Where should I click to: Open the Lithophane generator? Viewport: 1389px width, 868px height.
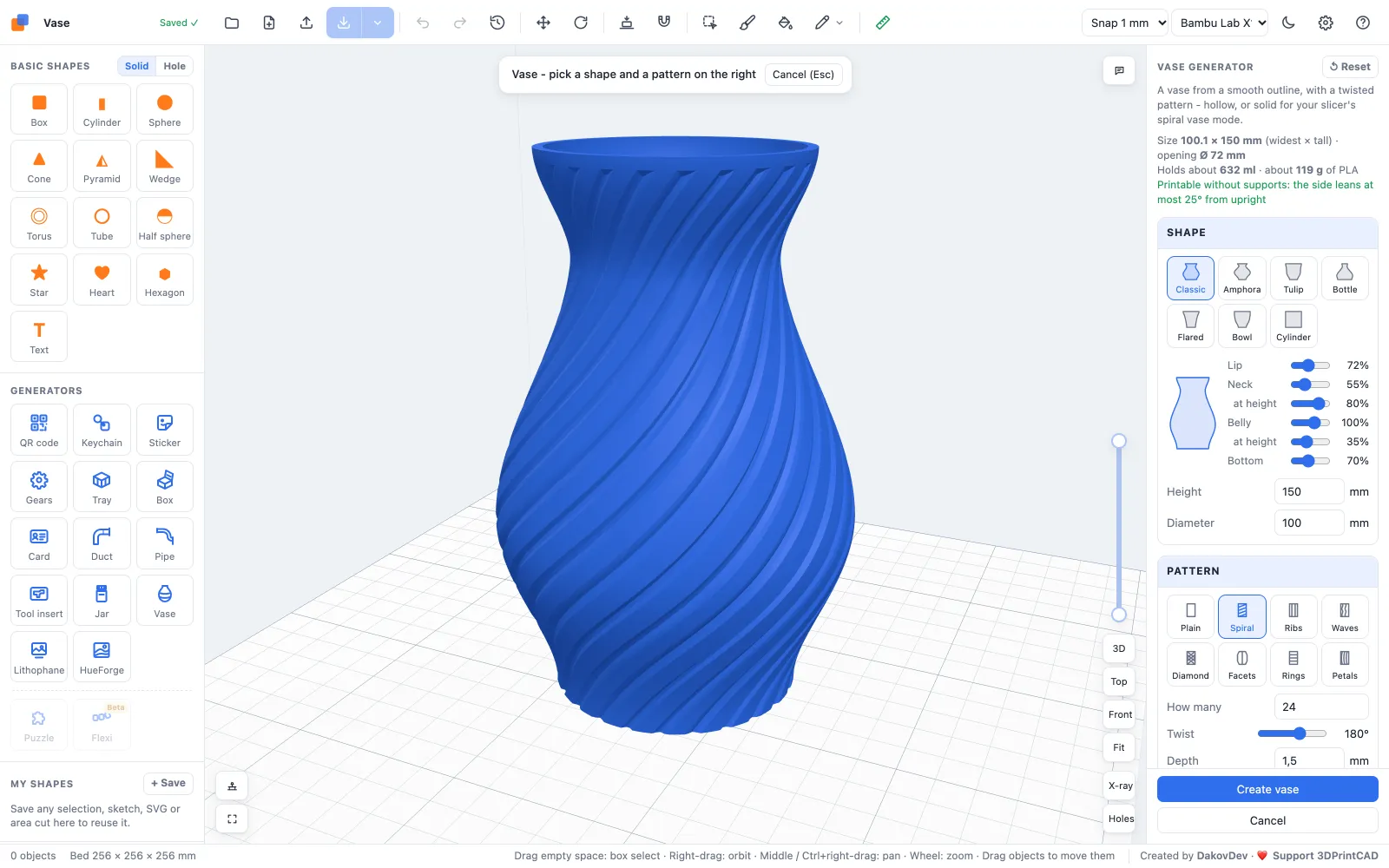pyautogui.click(x=39, y=657)
